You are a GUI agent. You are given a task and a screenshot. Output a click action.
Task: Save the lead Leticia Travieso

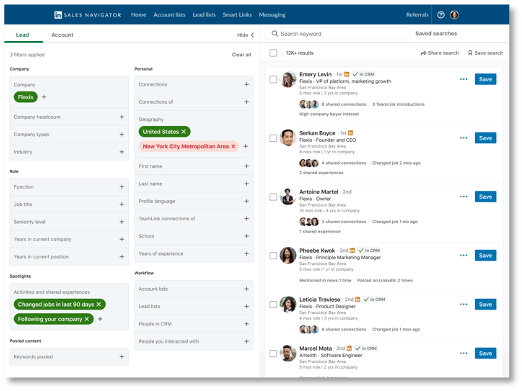pos(485,304)
